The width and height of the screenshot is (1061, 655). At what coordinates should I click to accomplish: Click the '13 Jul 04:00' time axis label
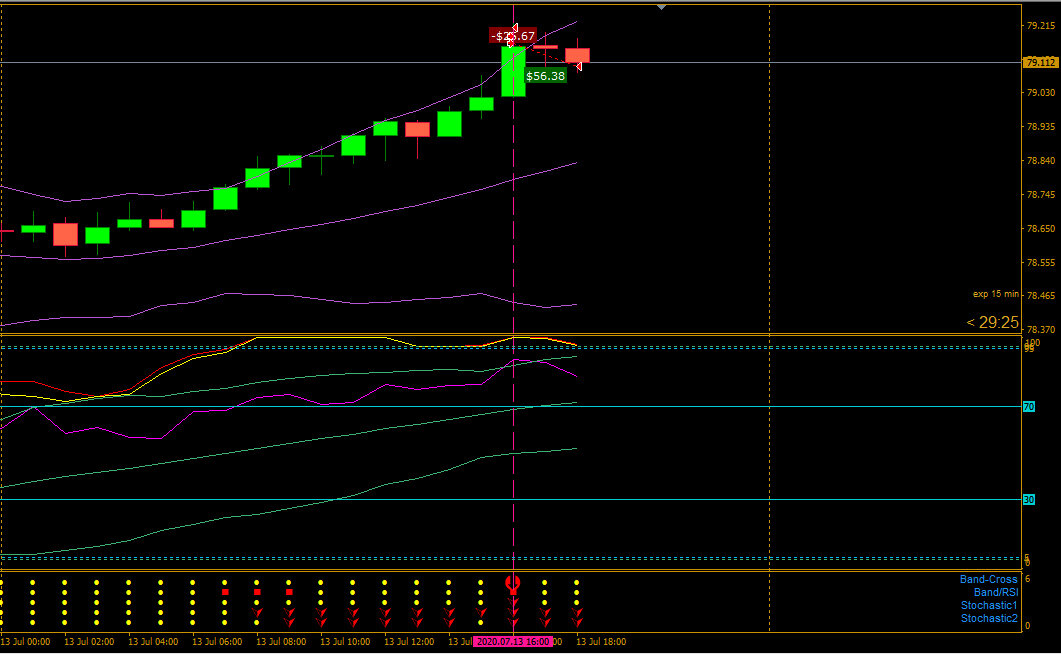tap(153, 641)
